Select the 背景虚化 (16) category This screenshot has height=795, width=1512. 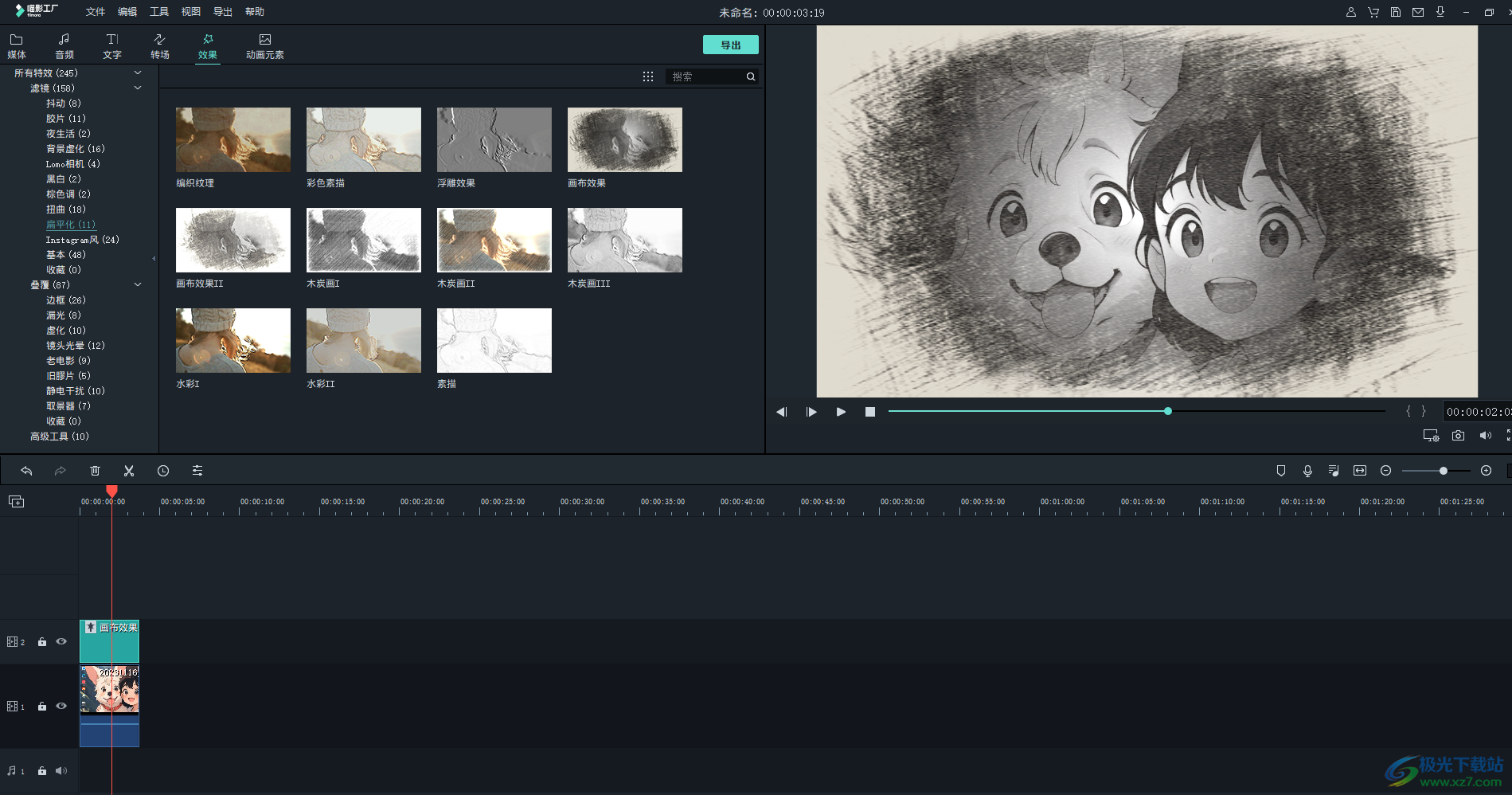coord(76,149)
